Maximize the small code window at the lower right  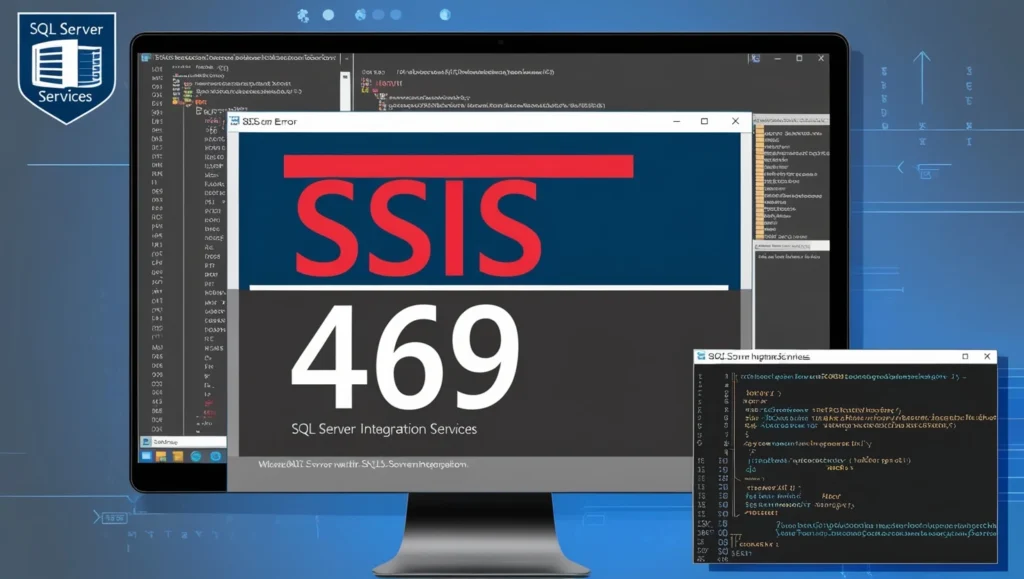(965, 356)
